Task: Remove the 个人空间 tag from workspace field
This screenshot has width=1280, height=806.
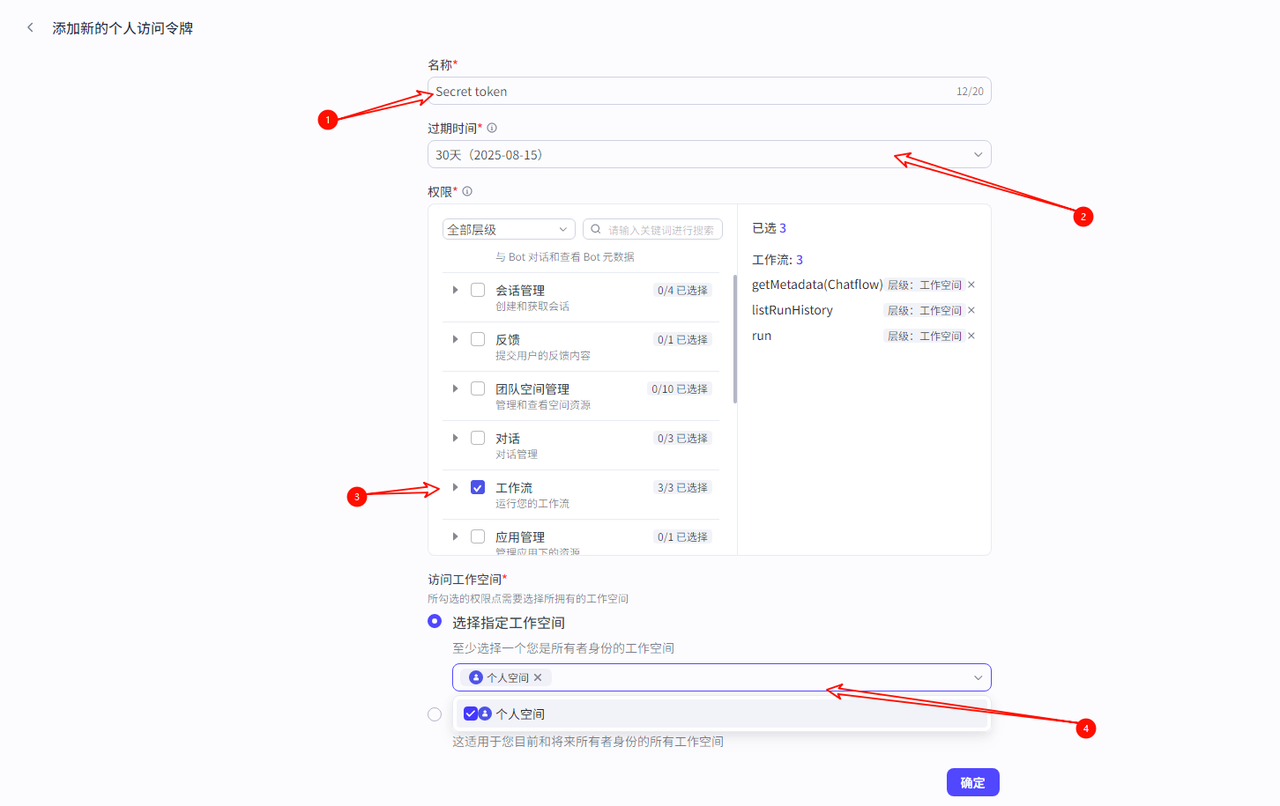Action: point(538,678)
